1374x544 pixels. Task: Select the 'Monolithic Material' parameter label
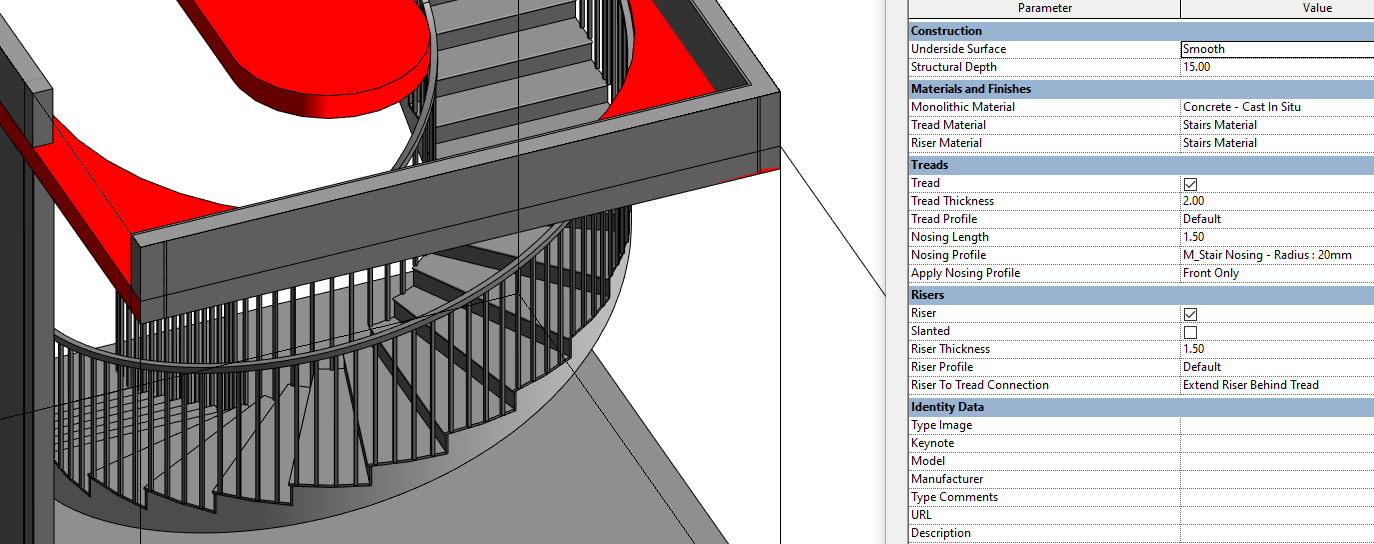[962, 107]
